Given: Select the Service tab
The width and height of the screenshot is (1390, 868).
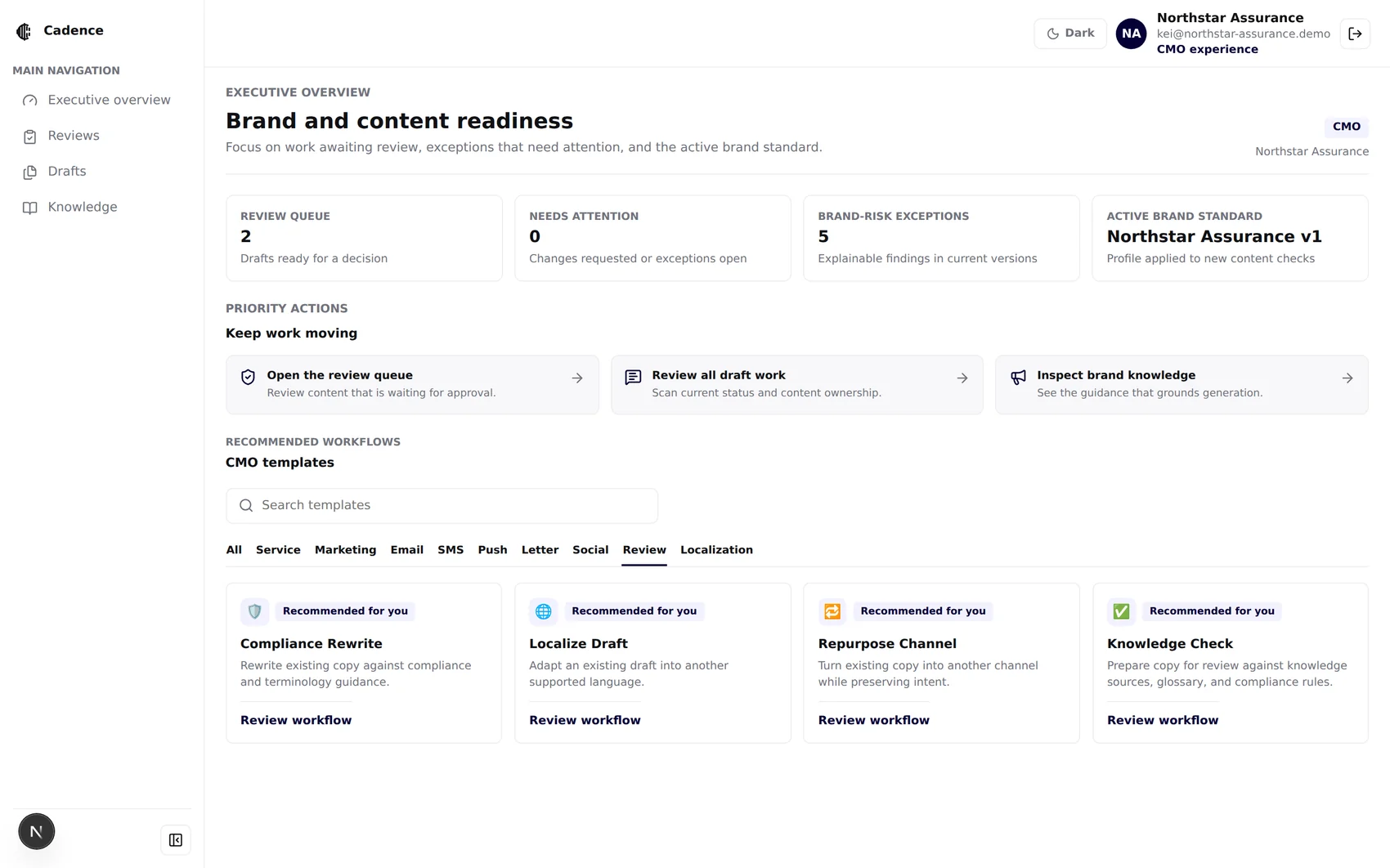Looking at the screenshot, I should coord(278,550).
